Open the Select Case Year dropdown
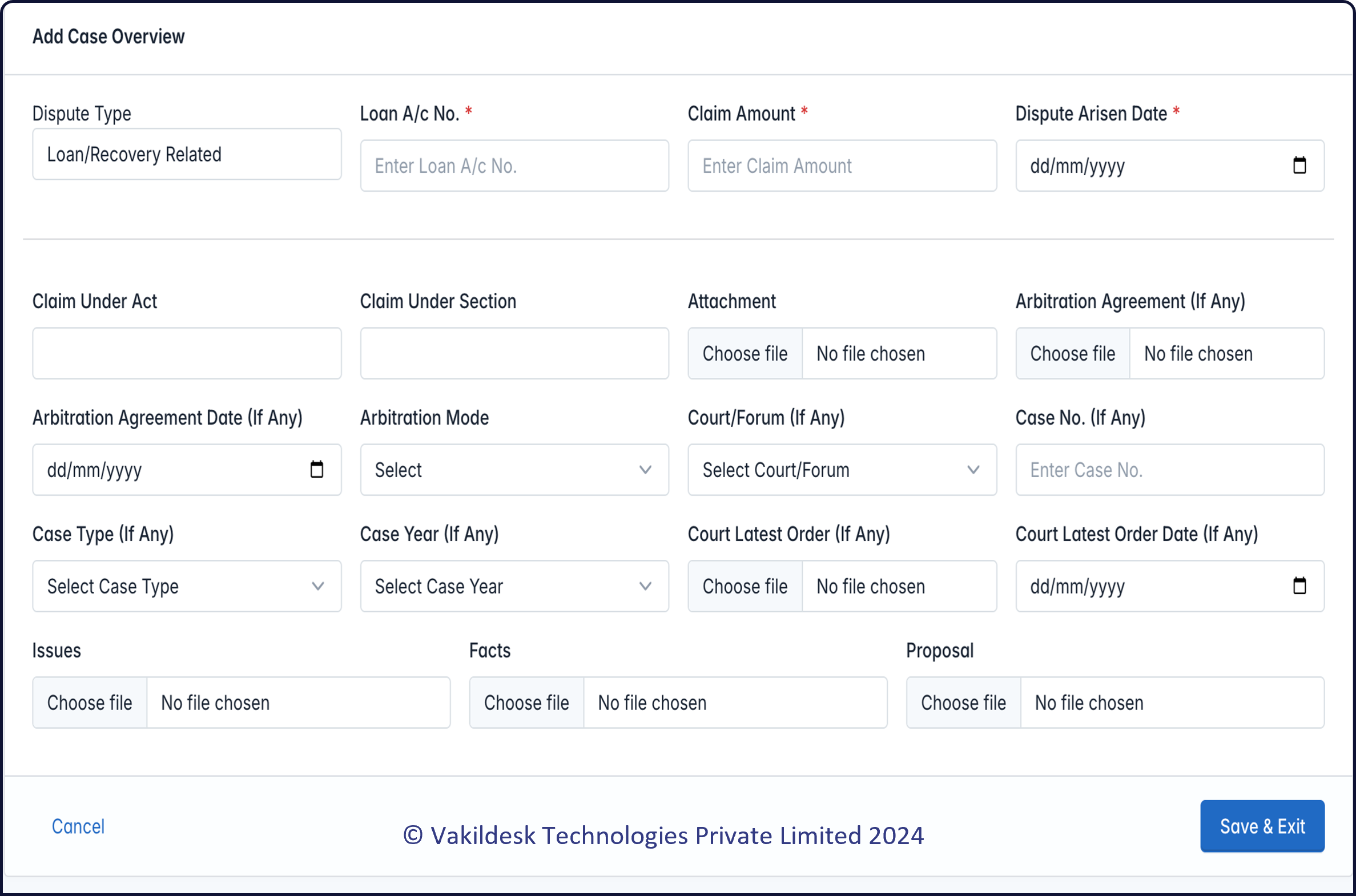This screenshot has height=896, width=1356. point(514,586)
